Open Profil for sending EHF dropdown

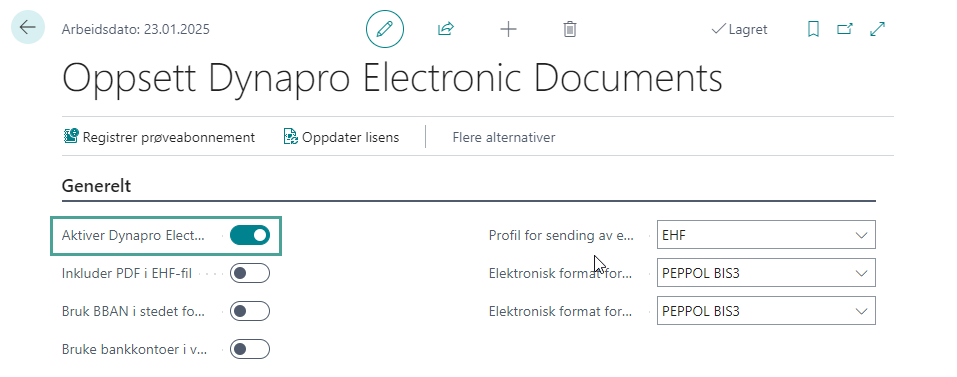click(766, 235)
